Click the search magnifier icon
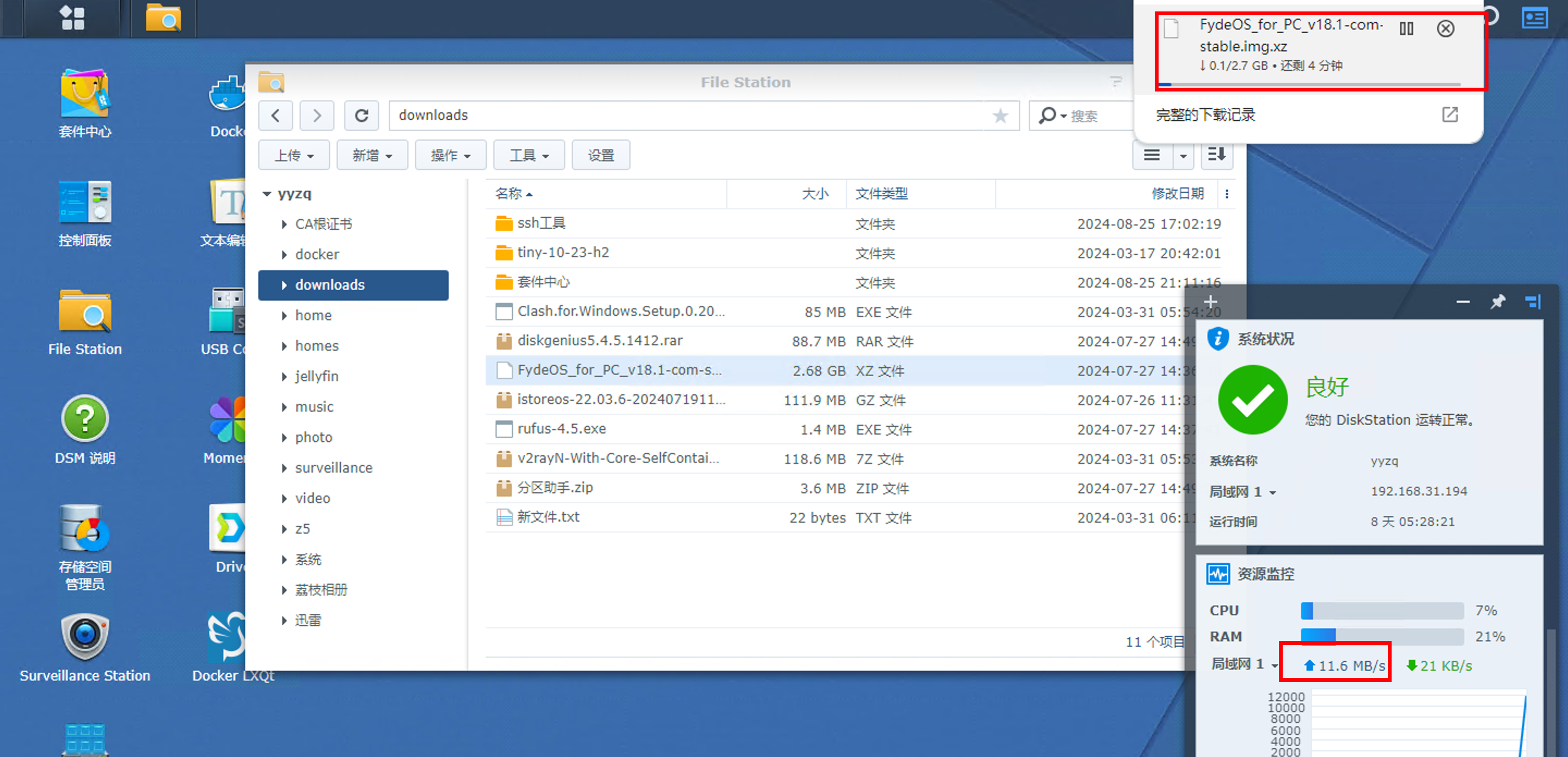 1047,115
